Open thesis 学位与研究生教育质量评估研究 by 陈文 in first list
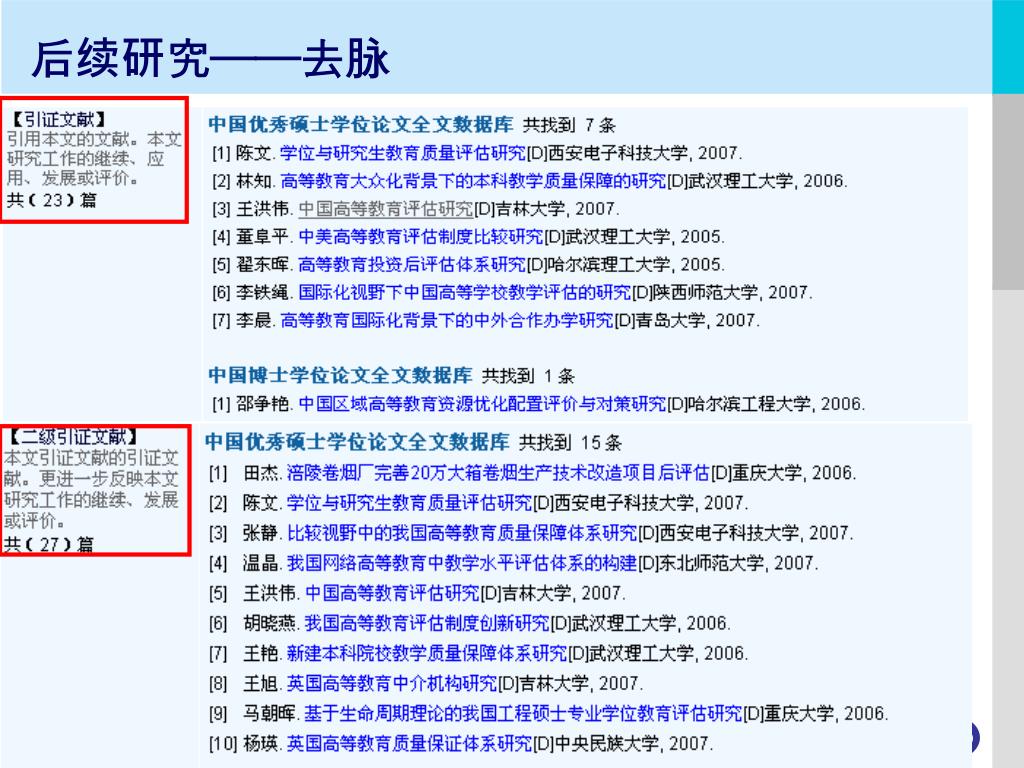This screenshot has height=768, width=1024. click(x=402, y=153)
